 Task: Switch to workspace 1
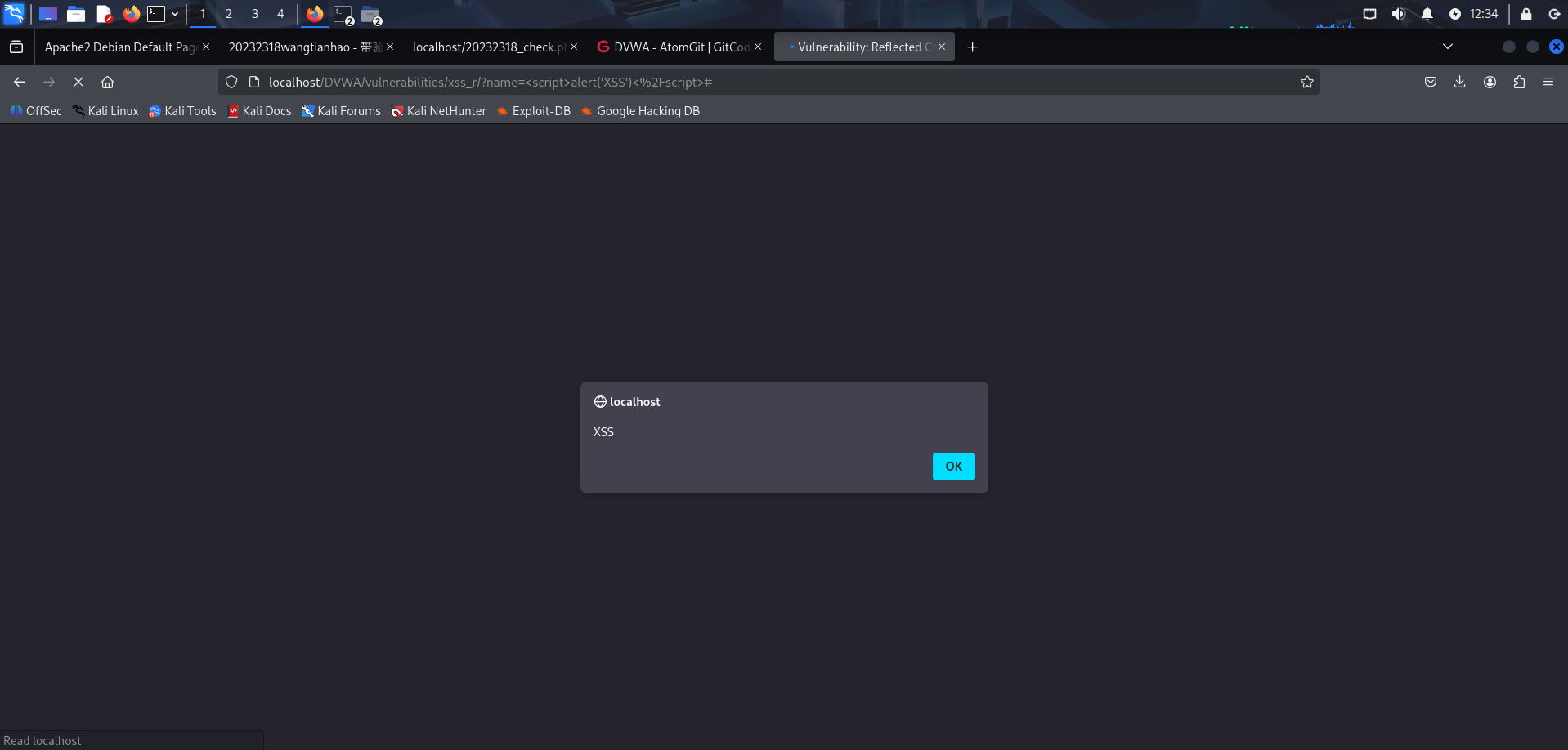tap(203, 14)
